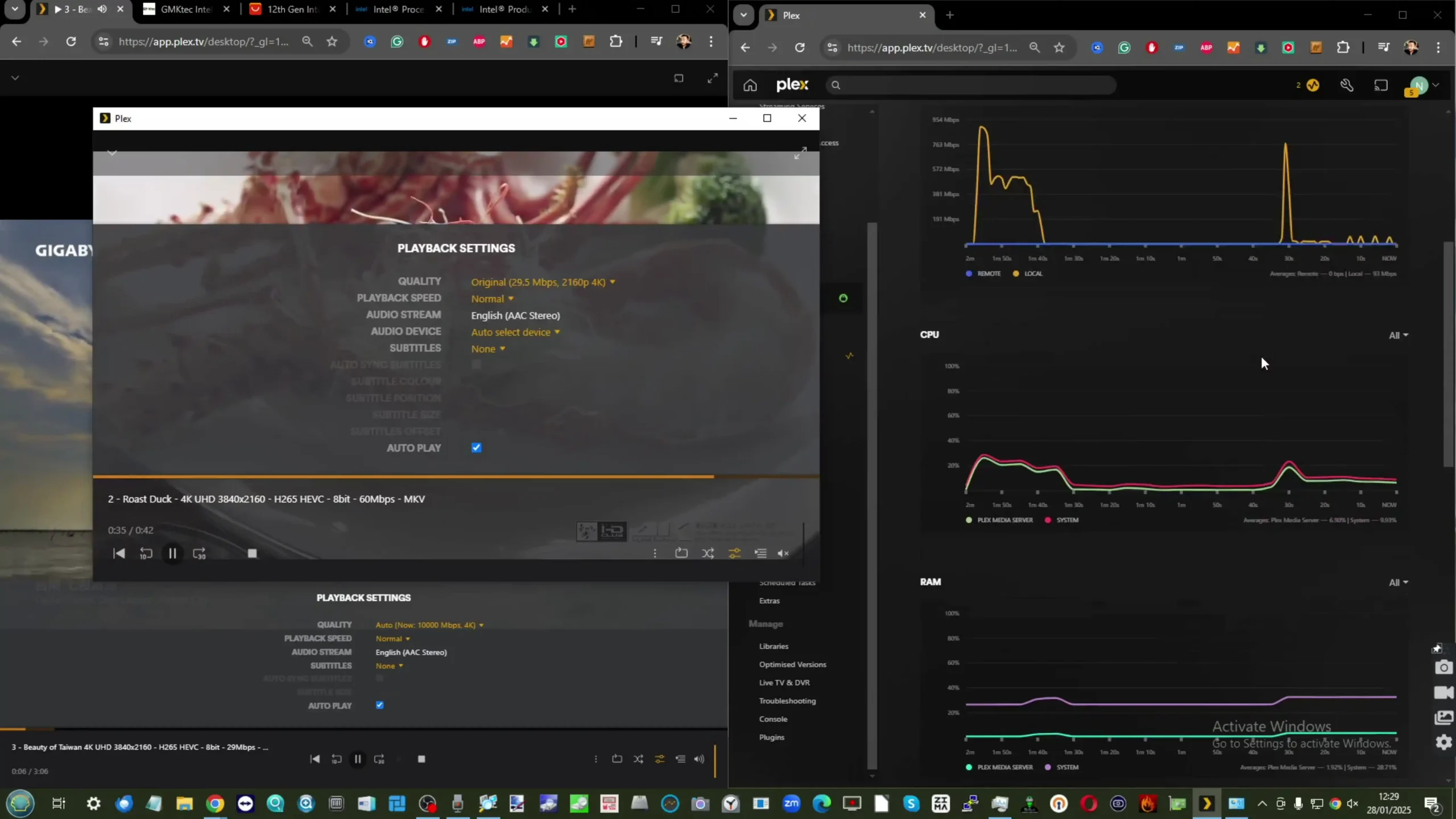
Task: Reload page in right browser window
Action: 800,47
